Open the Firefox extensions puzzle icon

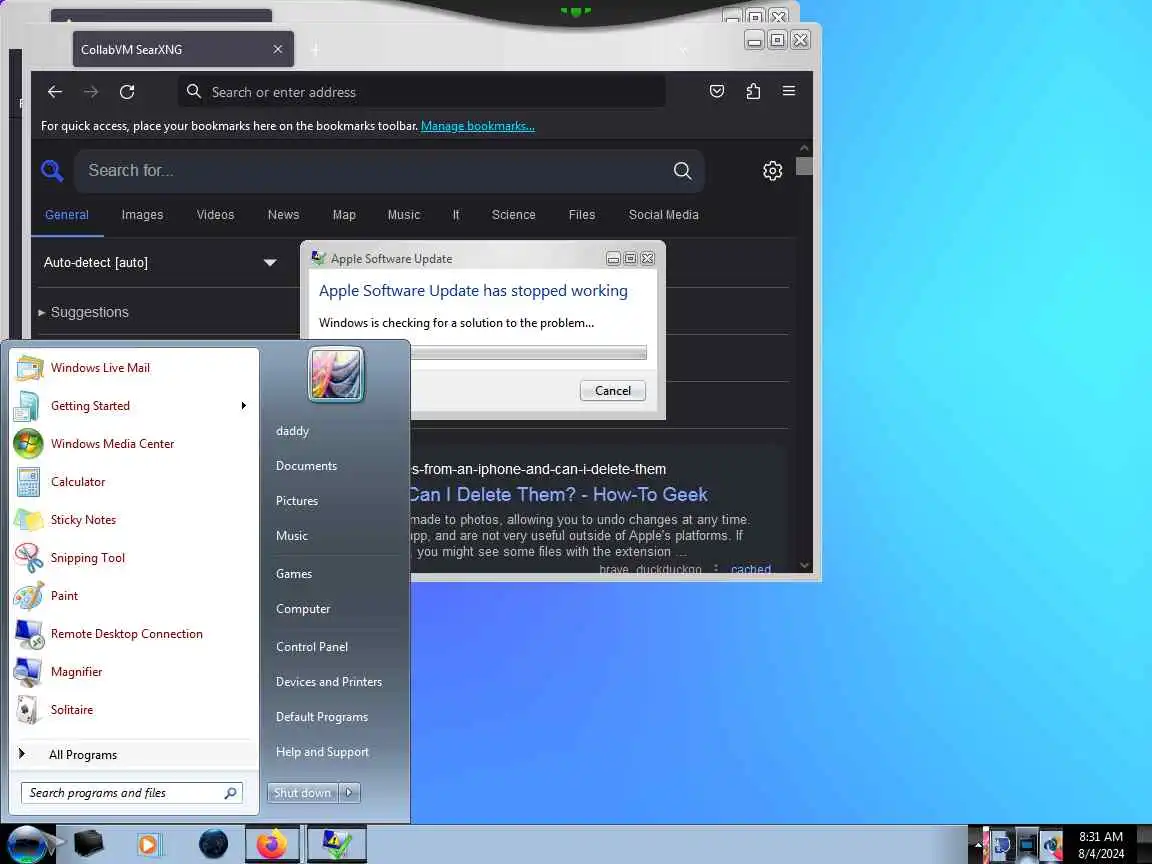[x=753, y=91]
